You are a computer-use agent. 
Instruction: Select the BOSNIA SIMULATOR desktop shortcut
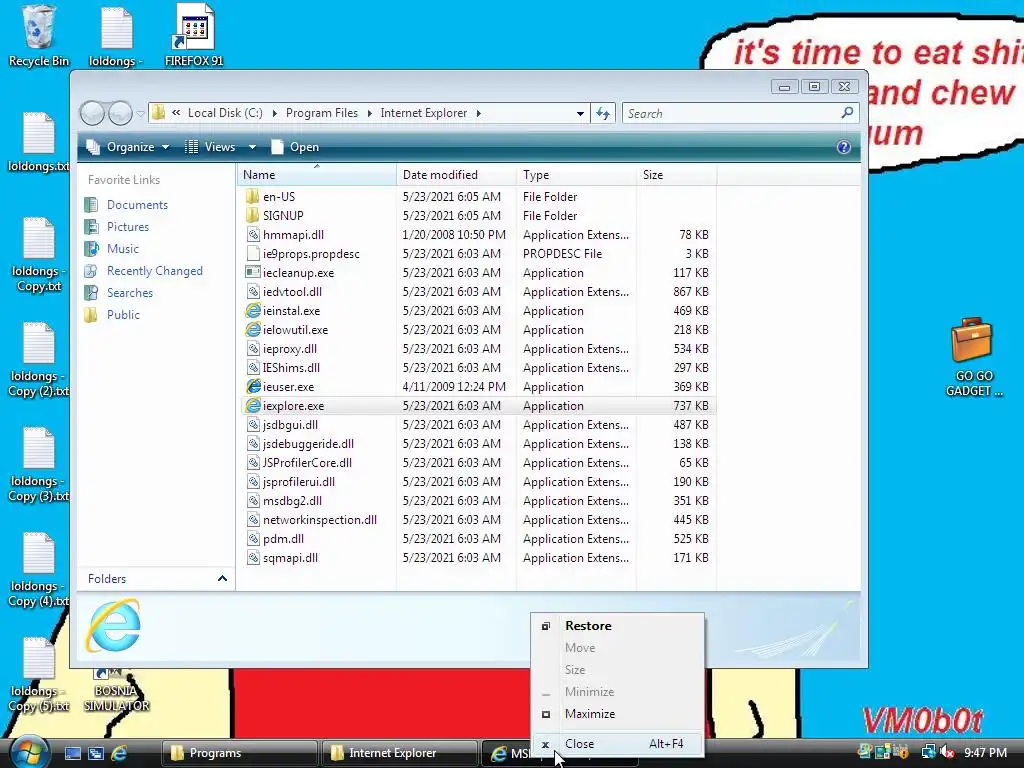[x=116, y=691]
